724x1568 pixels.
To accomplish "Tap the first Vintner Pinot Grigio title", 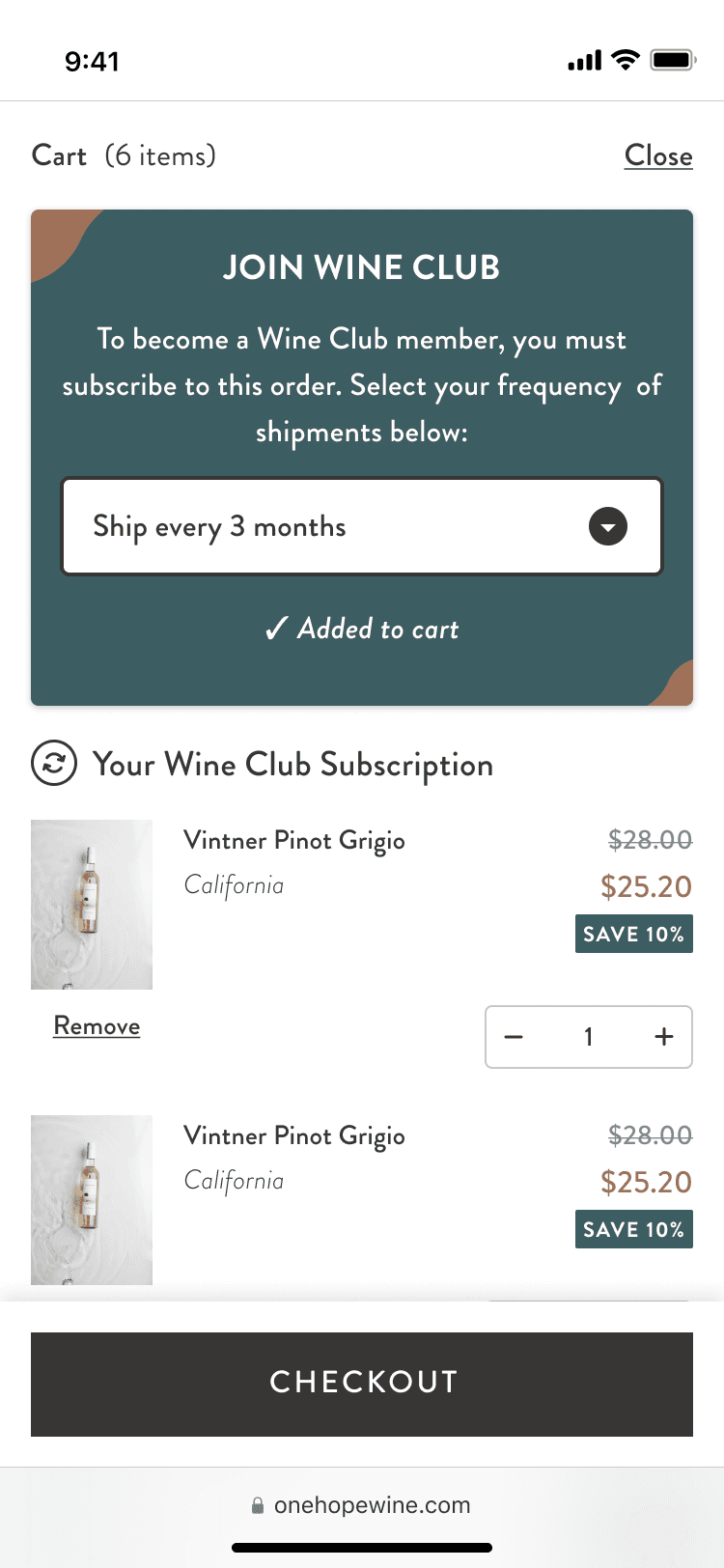I will (294, 840).
